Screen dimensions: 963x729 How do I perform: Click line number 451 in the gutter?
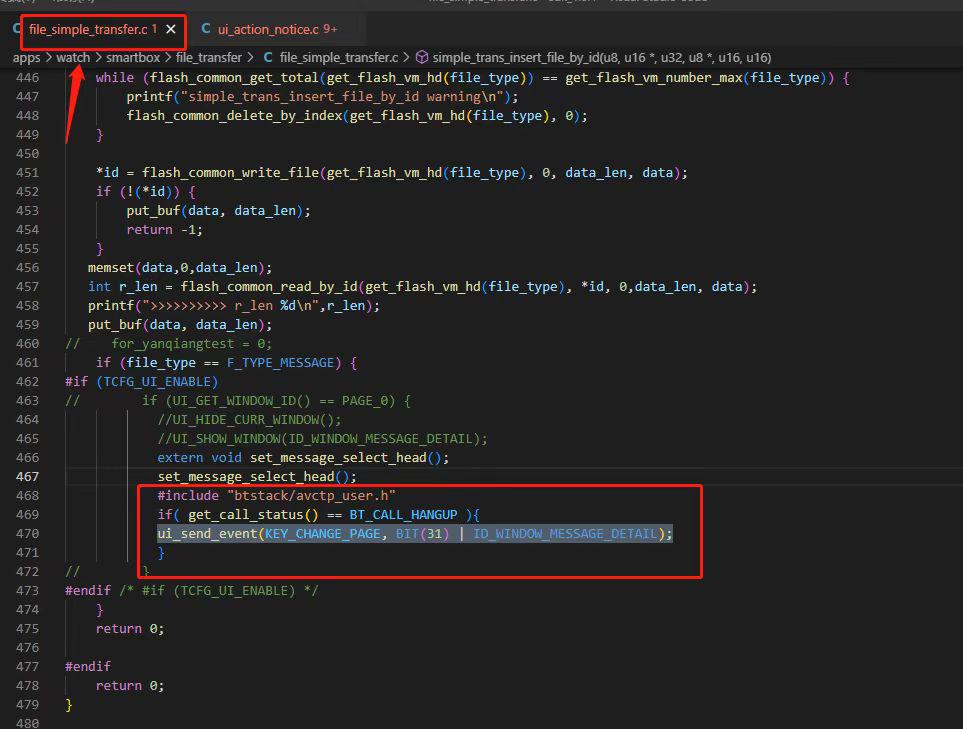click(x=28, y=173)
